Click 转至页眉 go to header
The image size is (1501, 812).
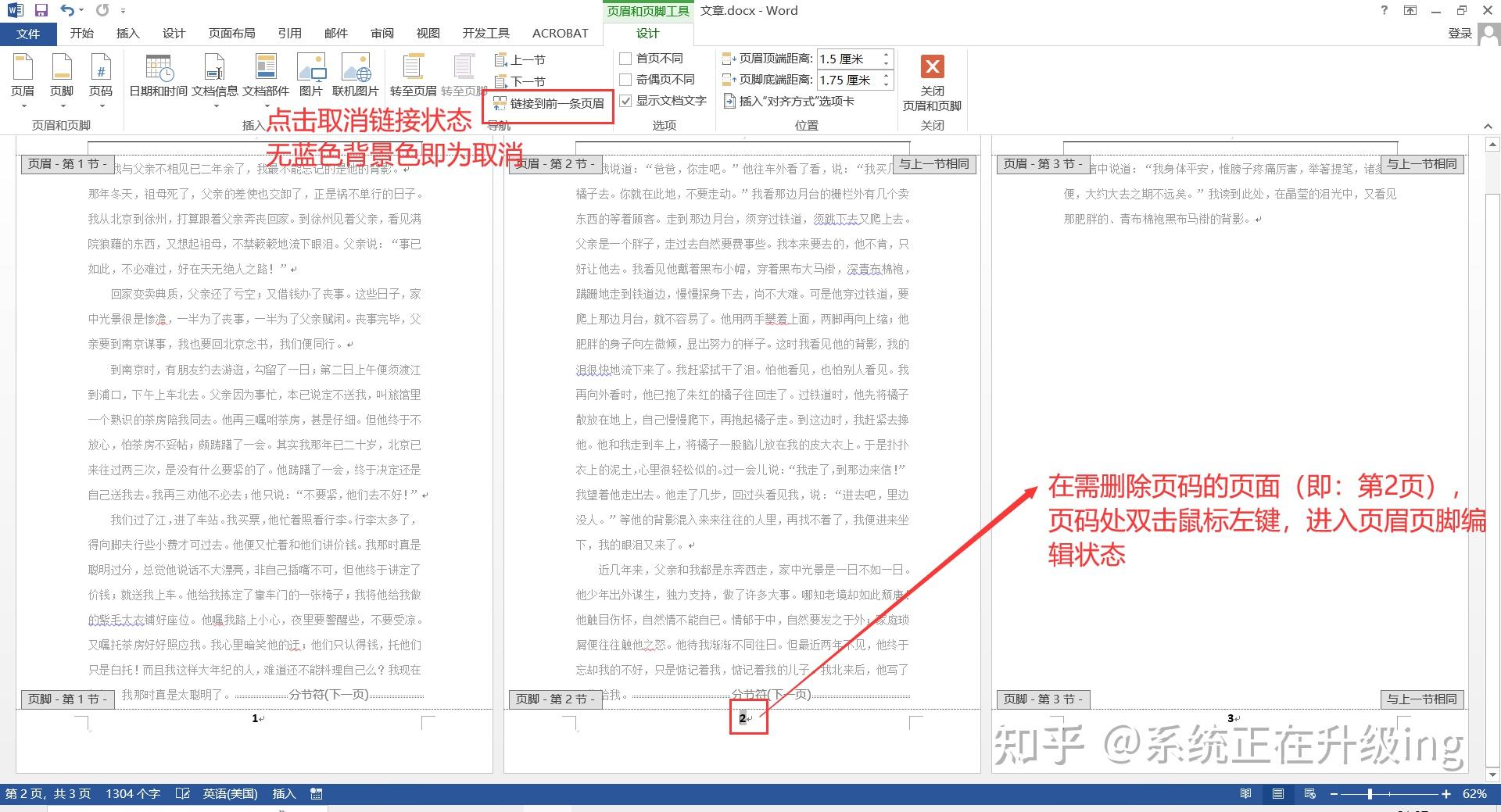413,77
